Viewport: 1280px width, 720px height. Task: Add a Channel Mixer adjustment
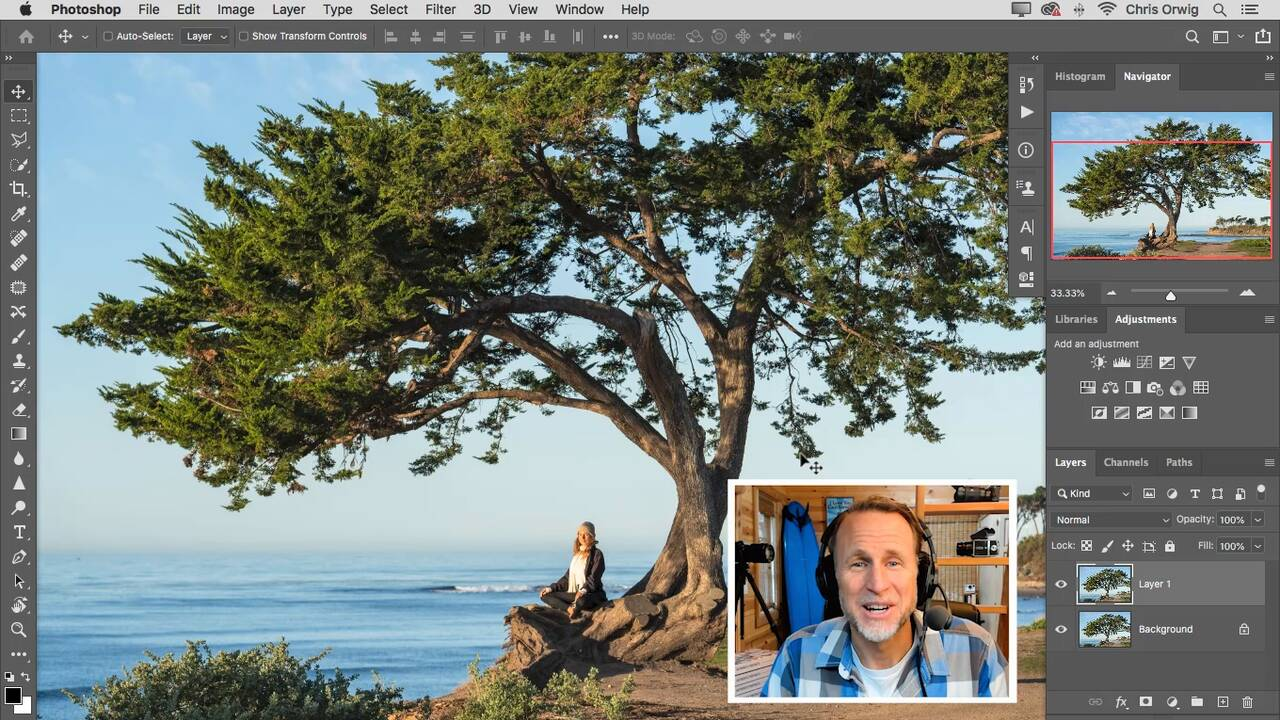pyautogui.click(x=1178, y=388)
